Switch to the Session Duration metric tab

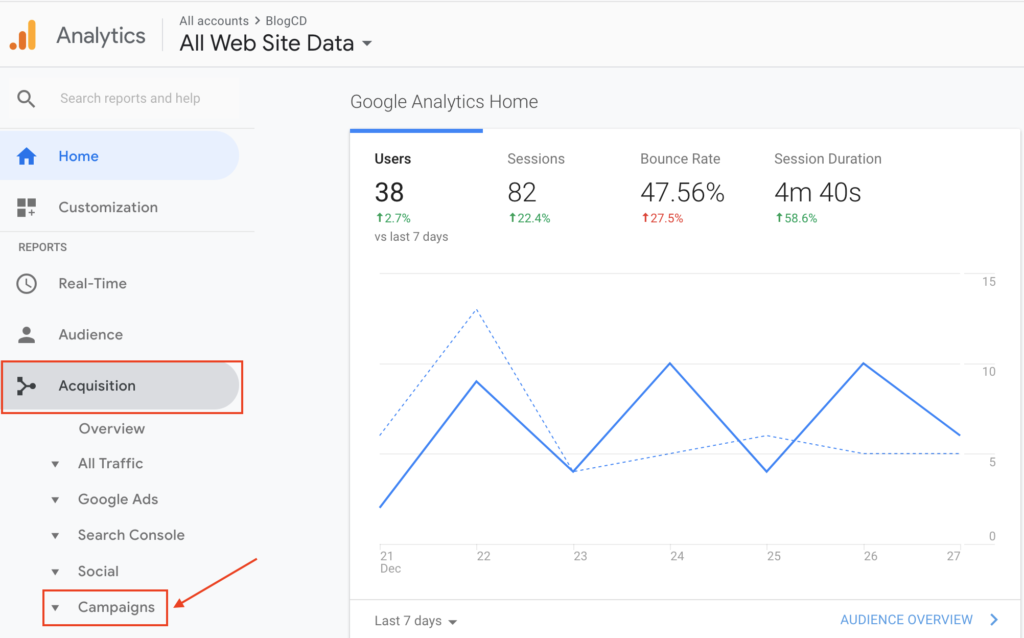pyautogui.click(x=827, y=159)
